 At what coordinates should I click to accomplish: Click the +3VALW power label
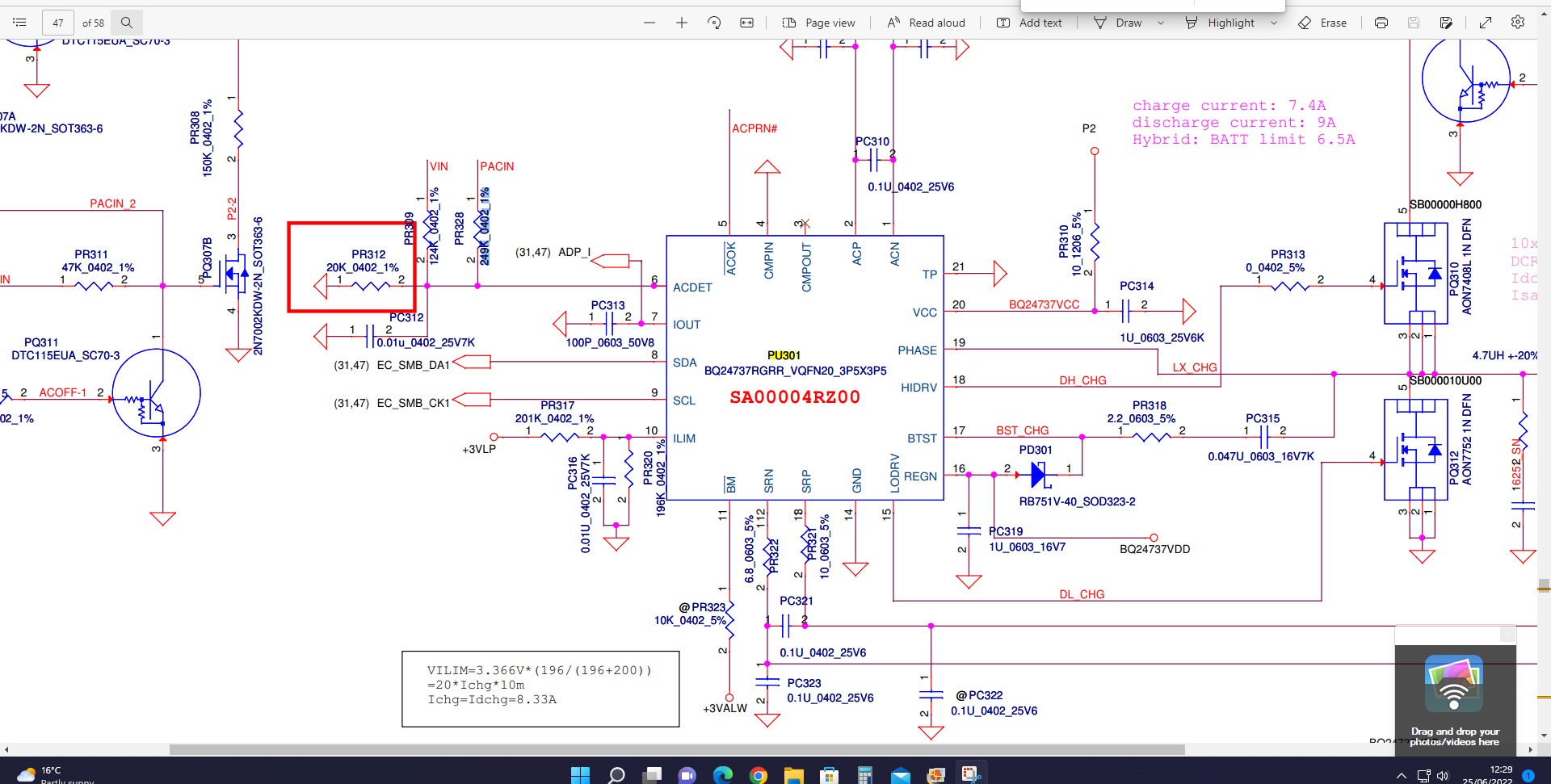pos(725,708)
